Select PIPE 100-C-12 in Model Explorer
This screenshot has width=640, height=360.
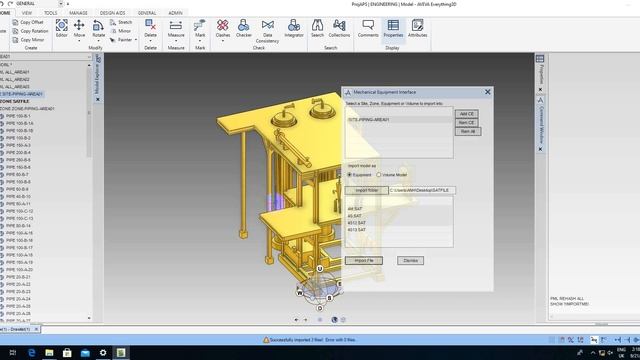pos(20,211)
